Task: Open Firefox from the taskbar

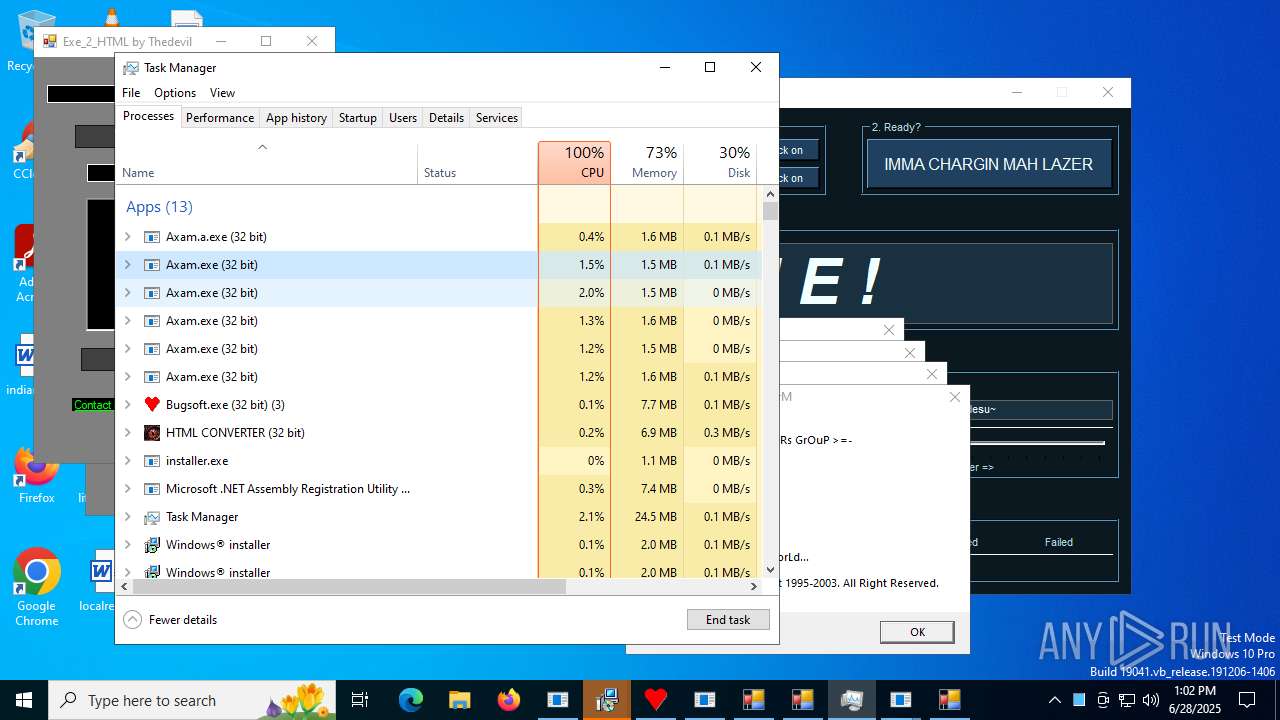Action: 509,700
